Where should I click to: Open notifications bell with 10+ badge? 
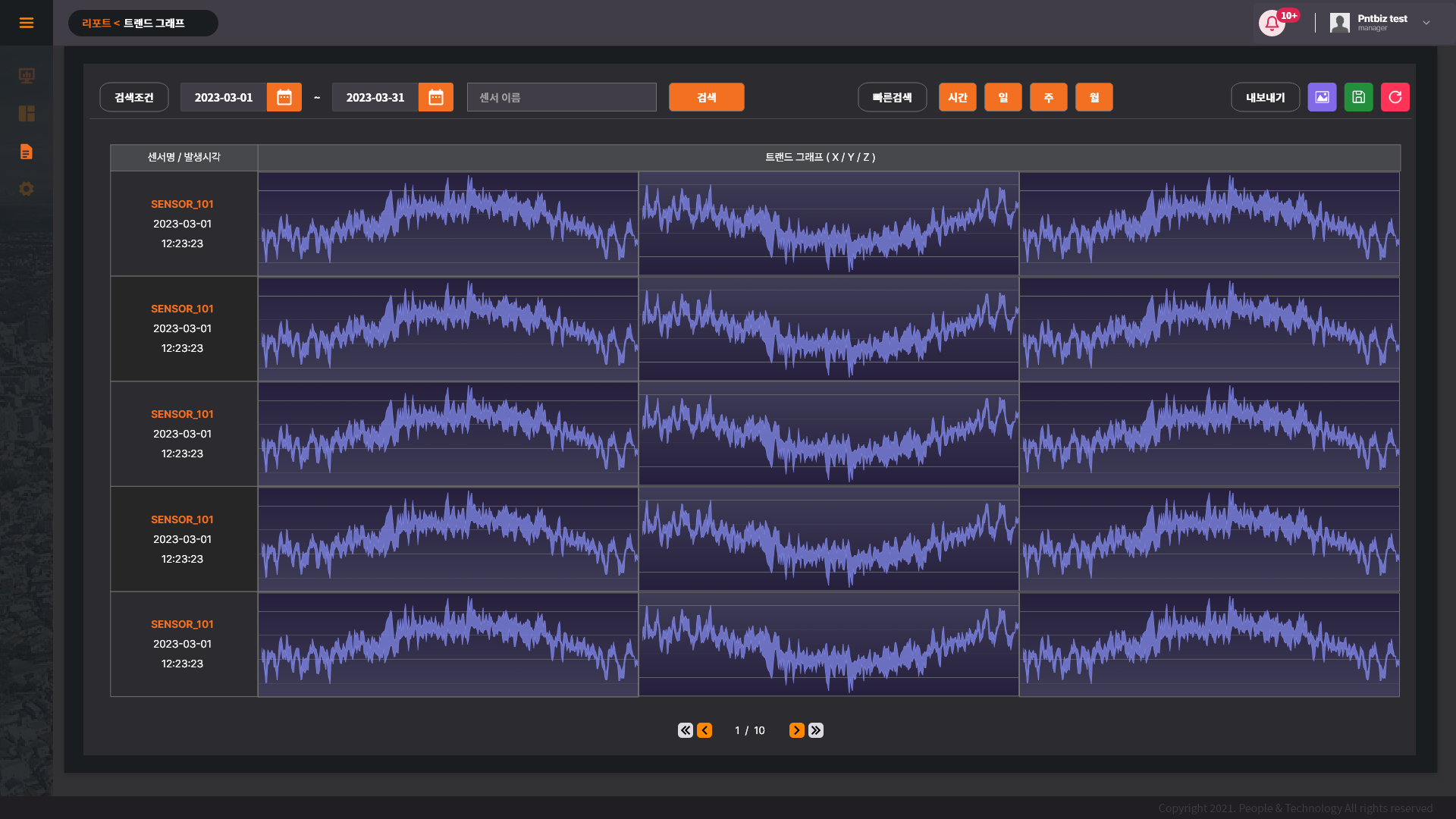(x=1272, y=24)
